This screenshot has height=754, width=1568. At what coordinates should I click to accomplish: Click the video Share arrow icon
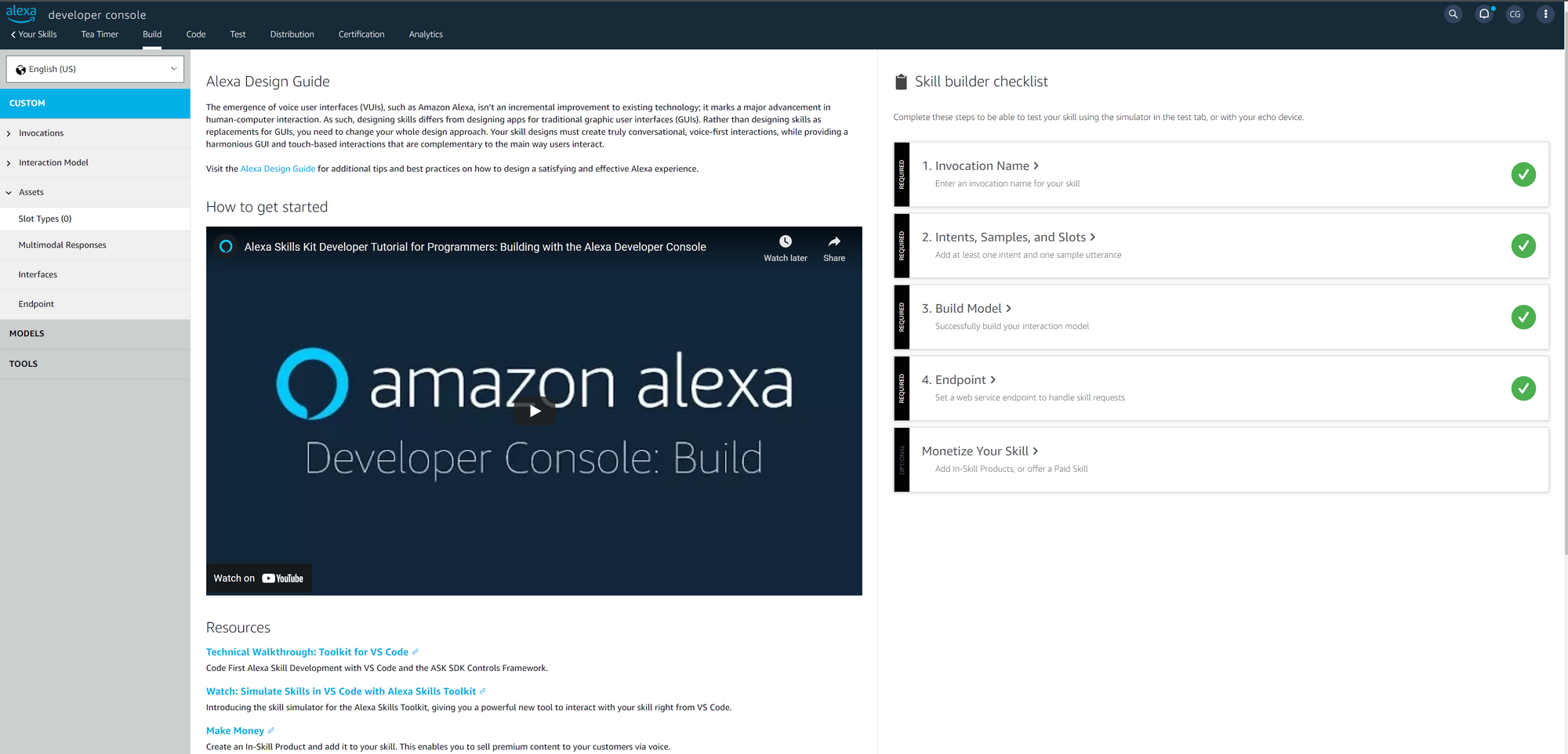834,241
